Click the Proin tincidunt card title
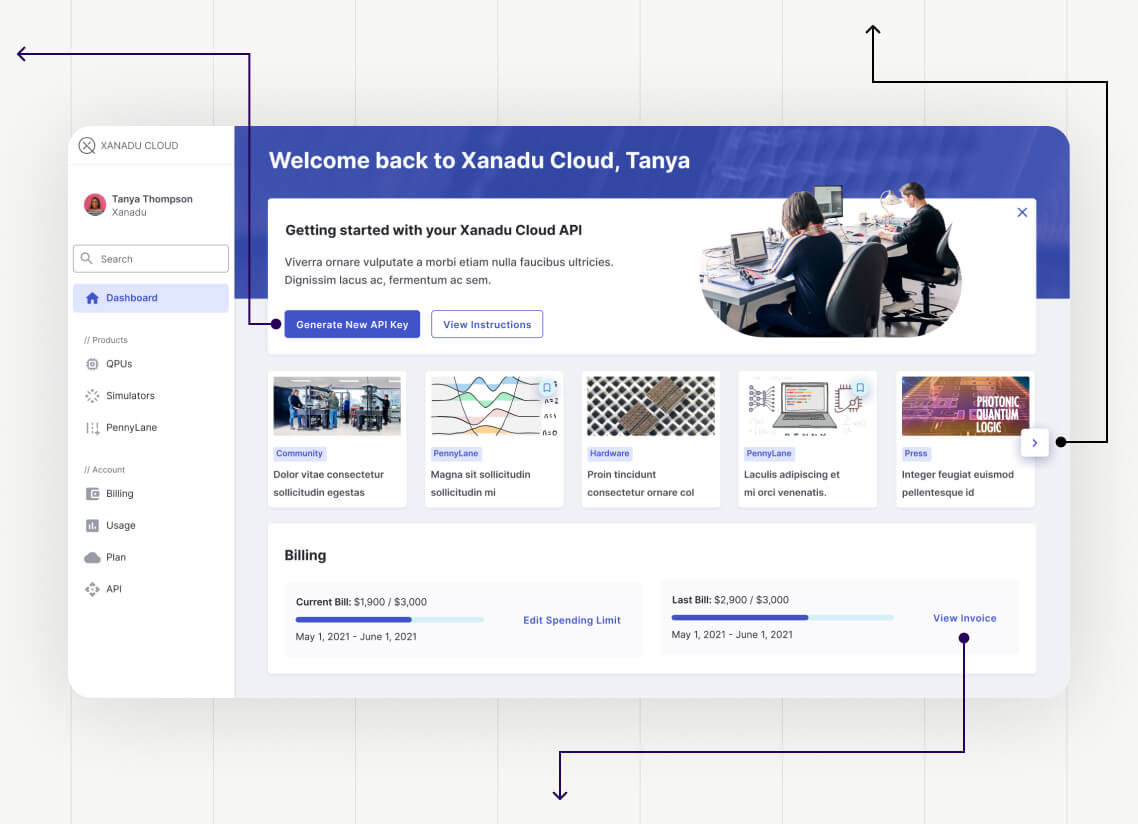The height and width of the screenshot is (824, 1138). [641, 484]
